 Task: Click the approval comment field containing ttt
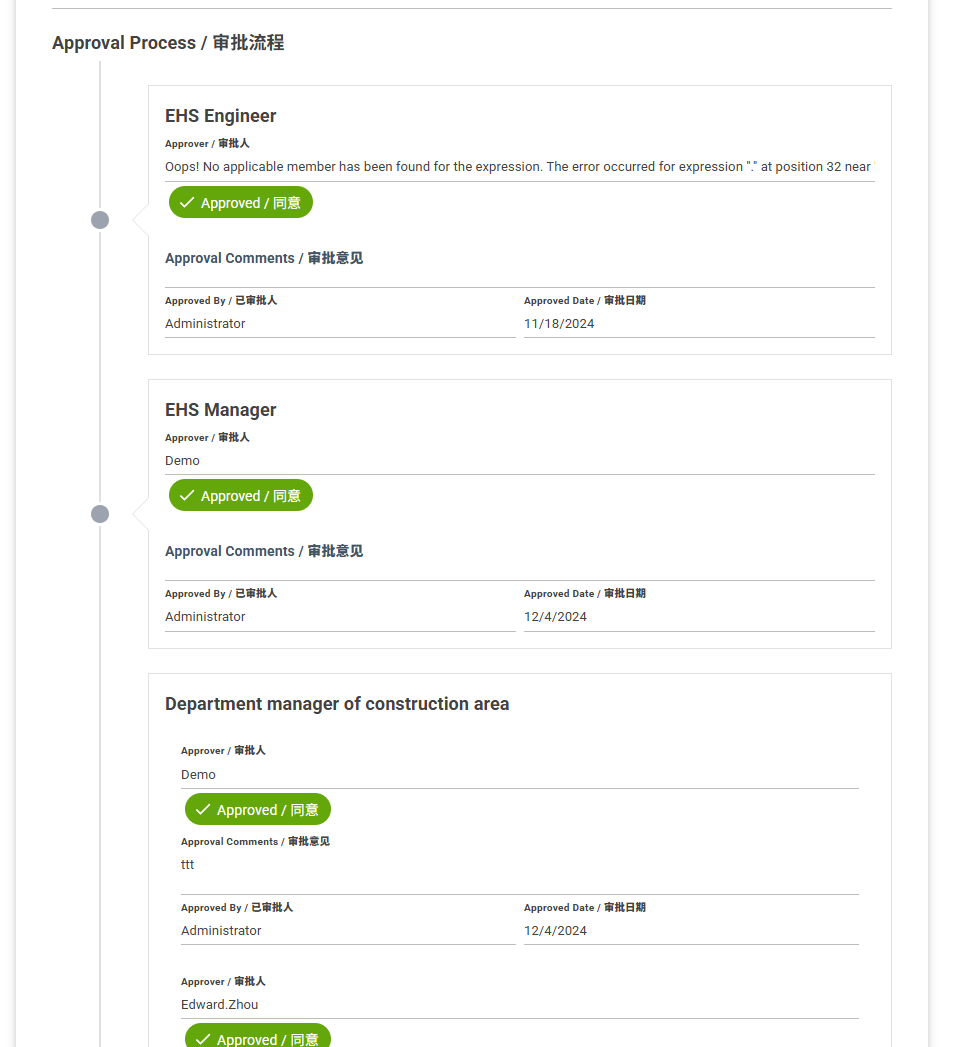[519, 866]
